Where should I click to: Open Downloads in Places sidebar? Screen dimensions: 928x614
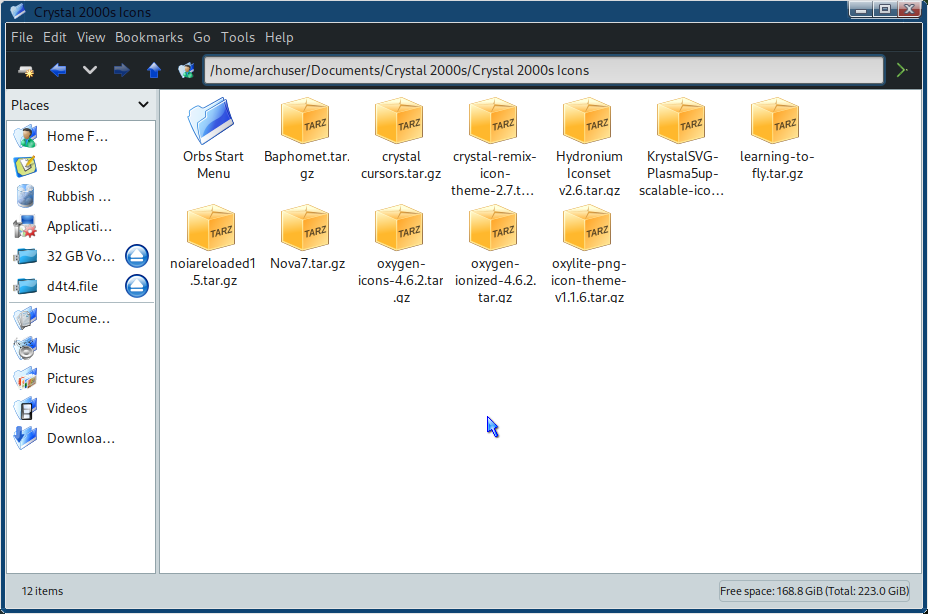click(x=80, y=438)
